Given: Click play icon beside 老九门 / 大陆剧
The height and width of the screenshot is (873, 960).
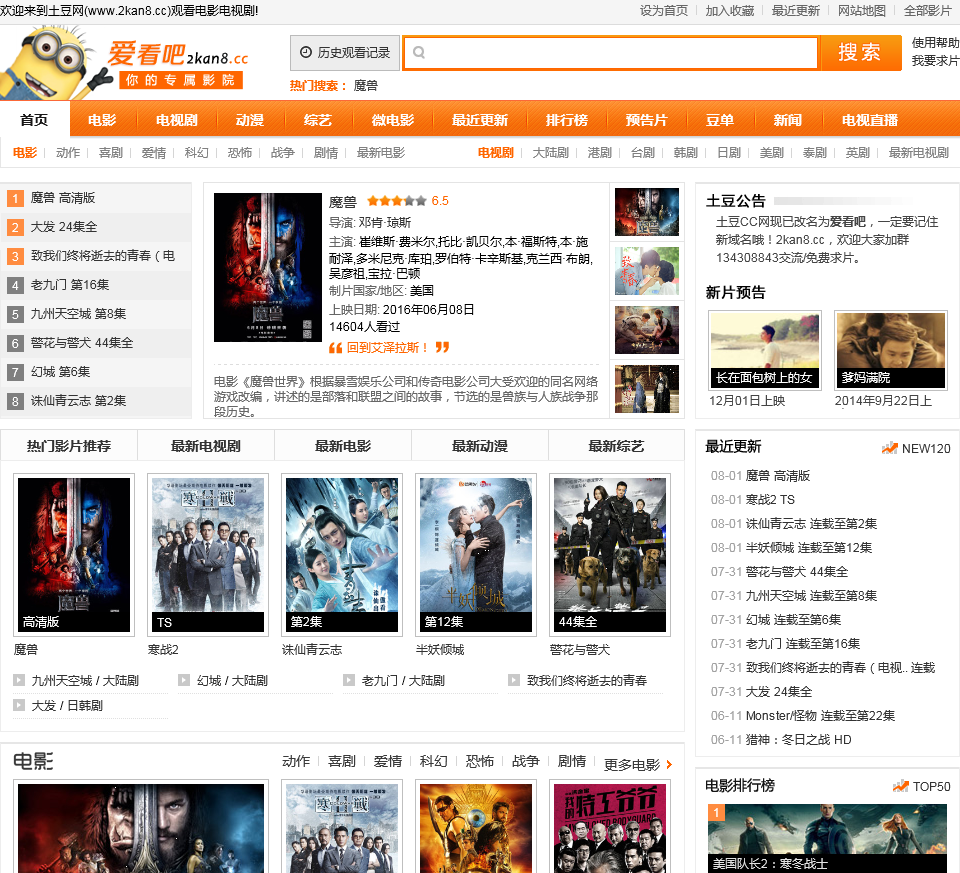Looking at the screenshot, I should pyautogui.click(x=349, y=680).
